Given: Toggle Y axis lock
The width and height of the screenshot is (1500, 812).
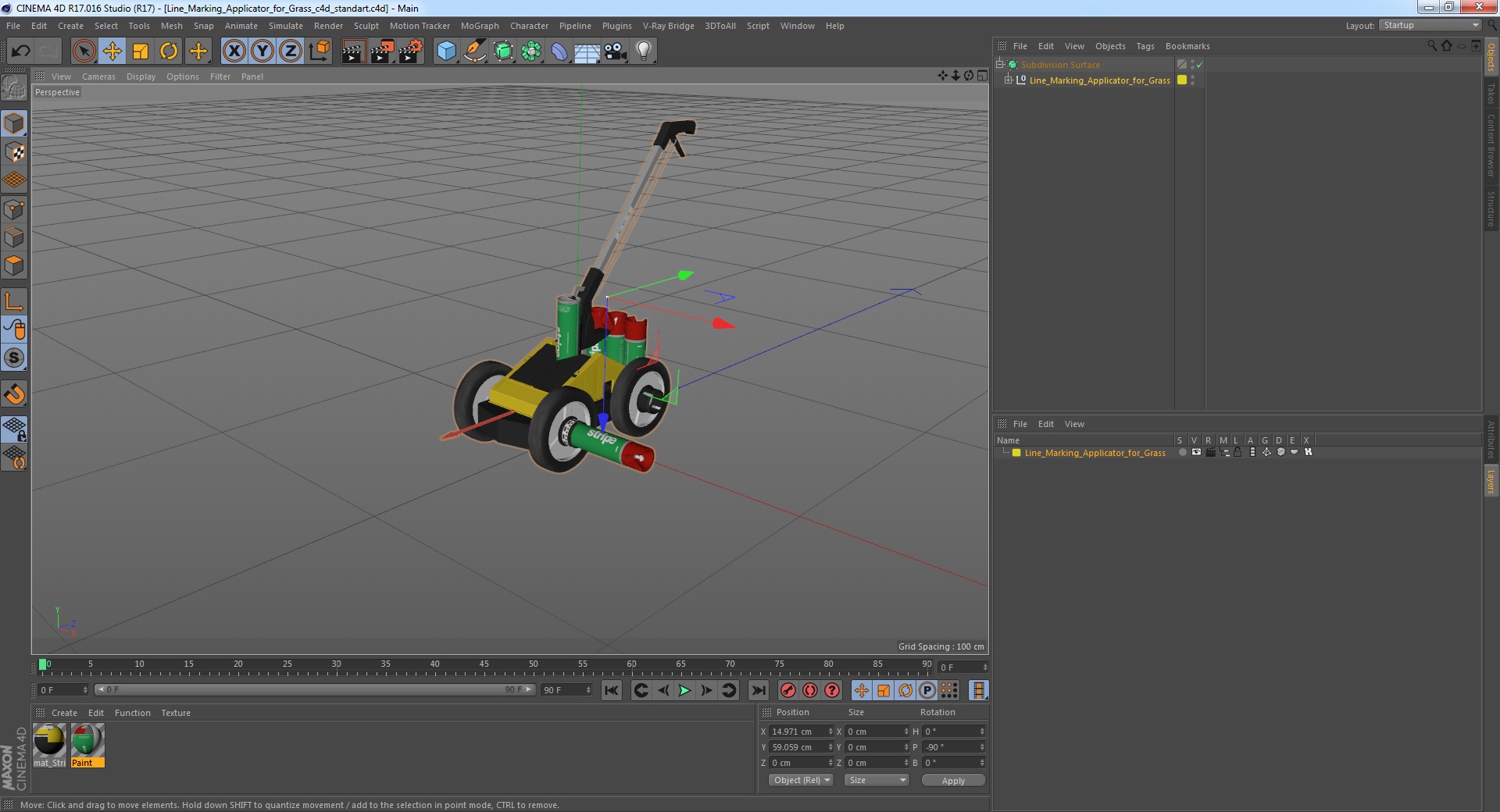Looking at the screenshot, I should [262, 52].
